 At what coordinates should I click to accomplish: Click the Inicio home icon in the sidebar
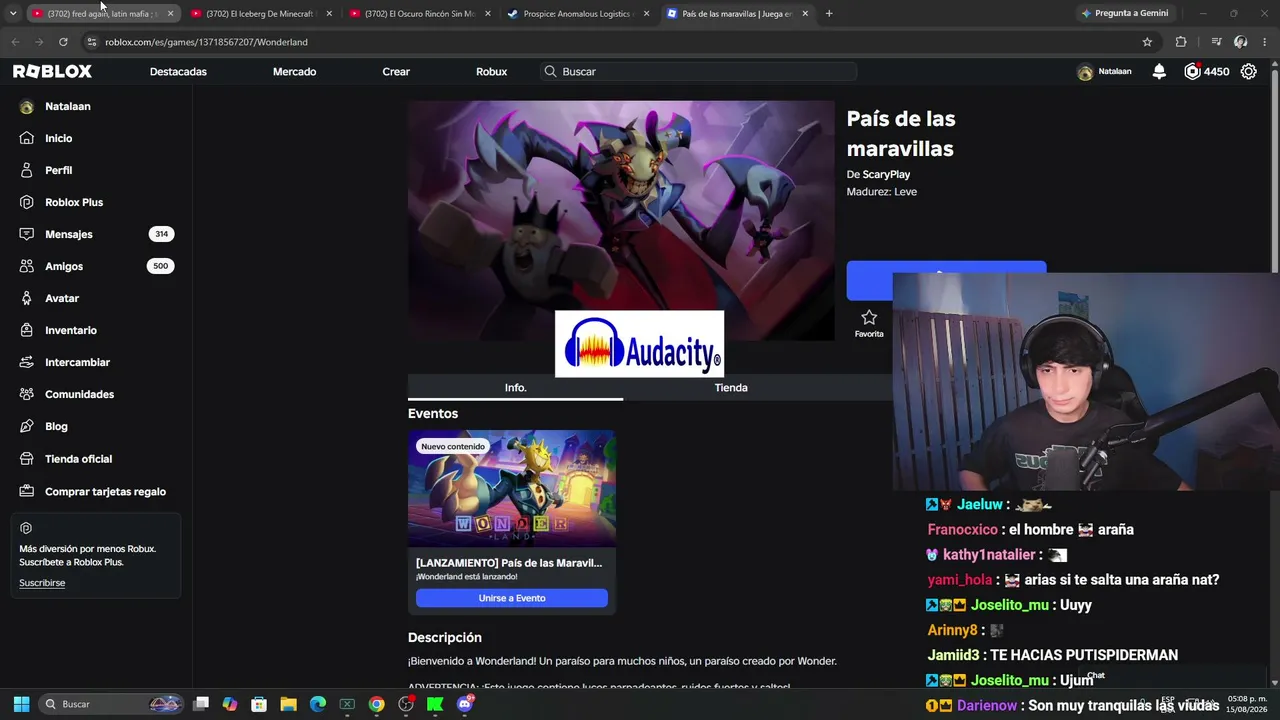[27, 138]
